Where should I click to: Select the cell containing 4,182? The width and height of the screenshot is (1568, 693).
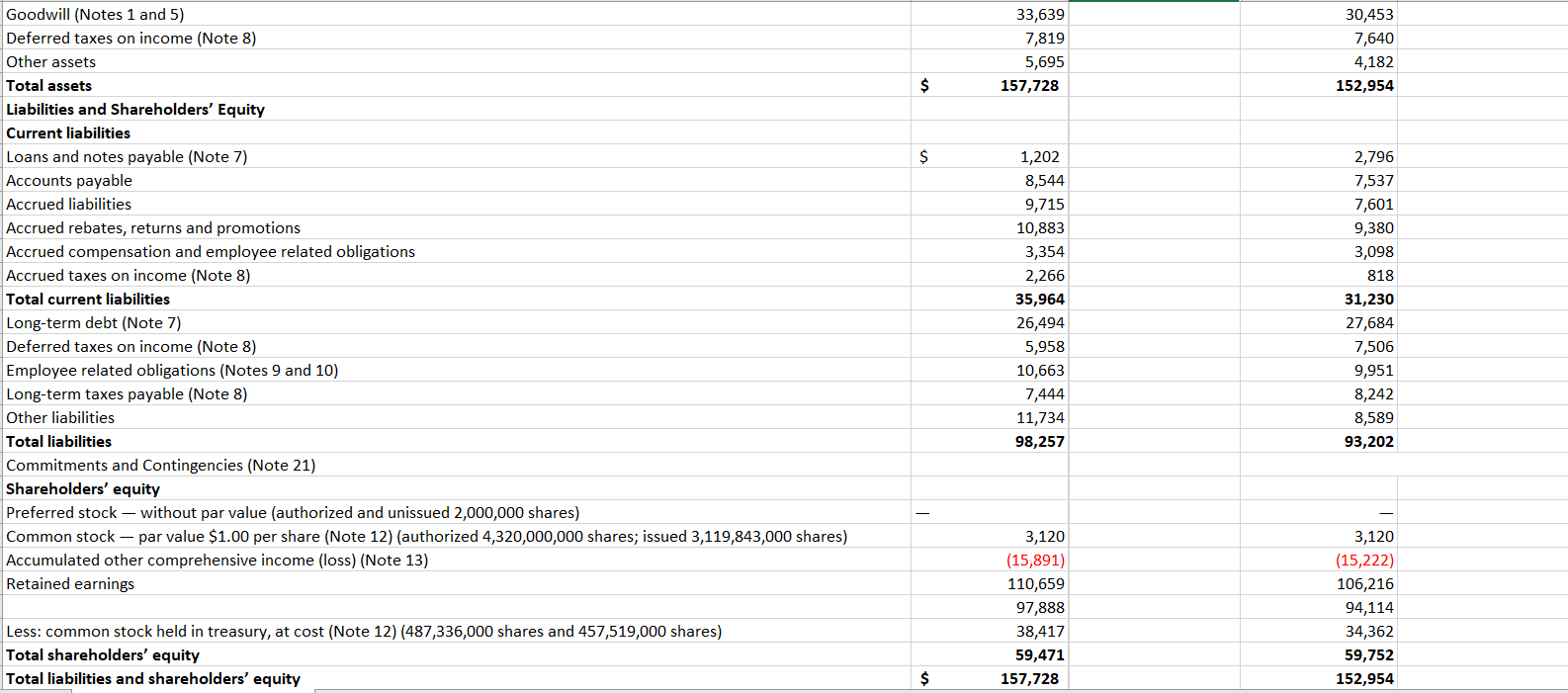(1319, 61)
